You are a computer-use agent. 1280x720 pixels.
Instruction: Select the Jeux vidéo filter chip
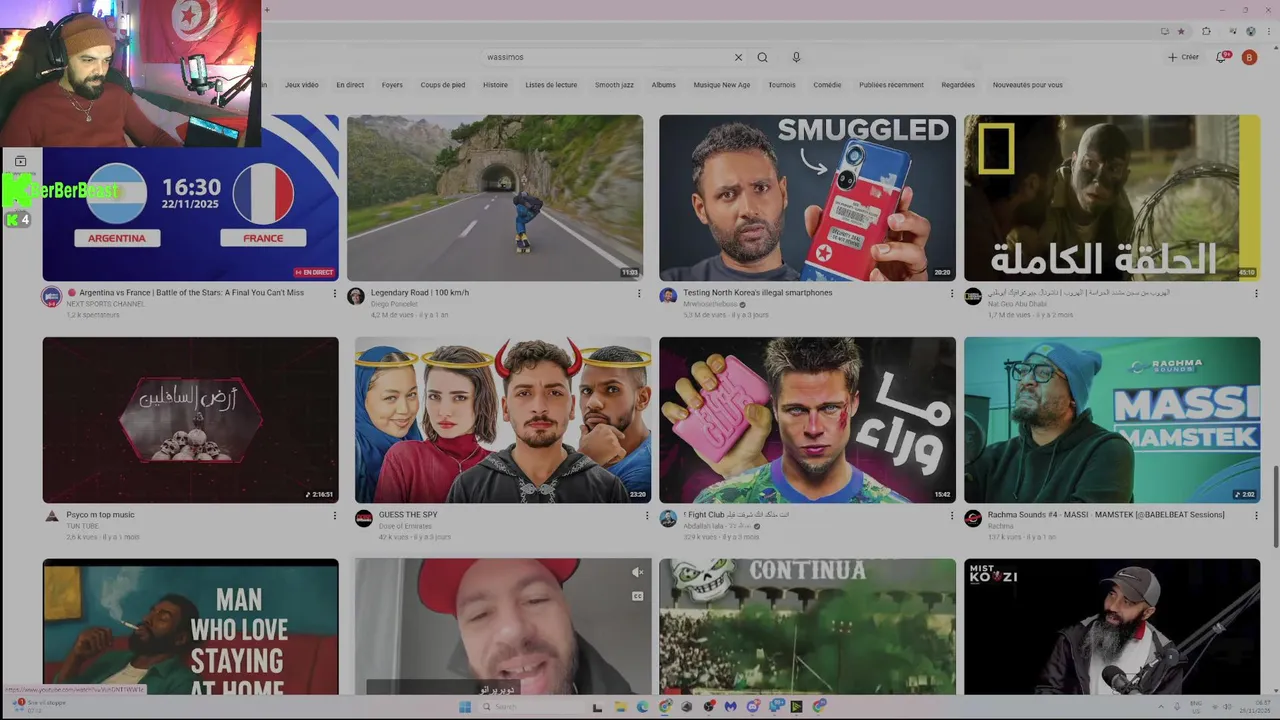click(x=301, y=85)
